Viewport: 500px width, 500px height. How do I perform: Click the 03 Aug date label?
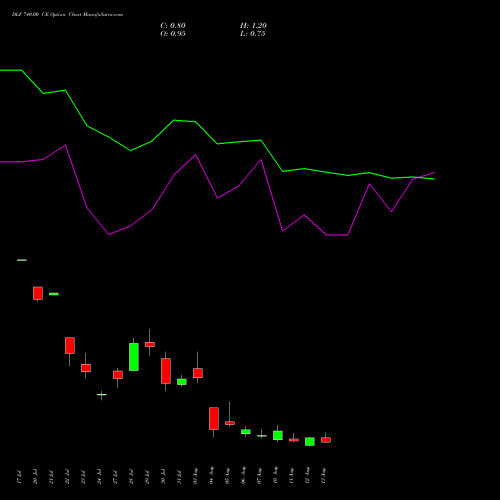coord(195,476)
